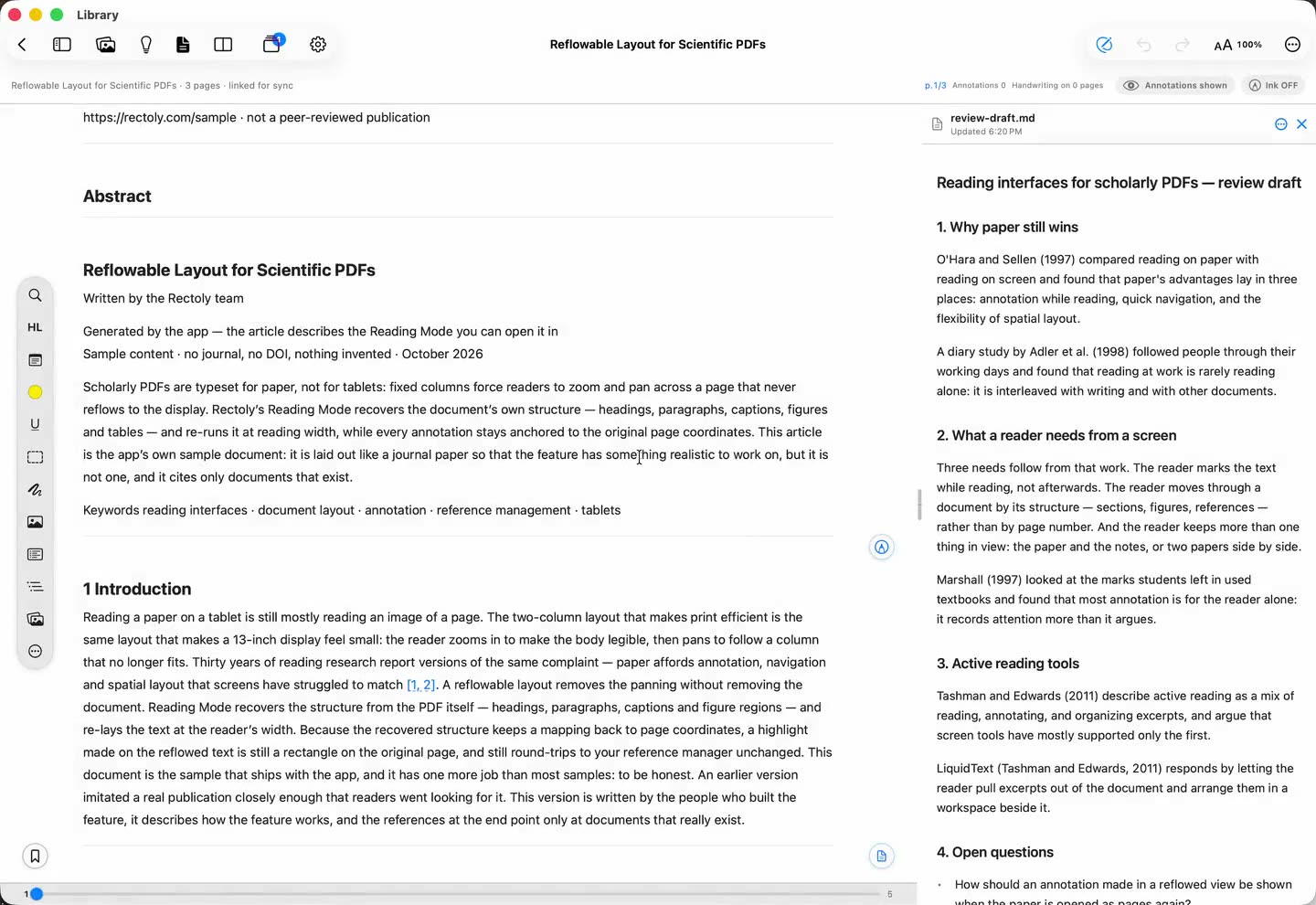1316x905 pixels.
Task: Close the review-draft.md notes panel
Action: 1301,124
